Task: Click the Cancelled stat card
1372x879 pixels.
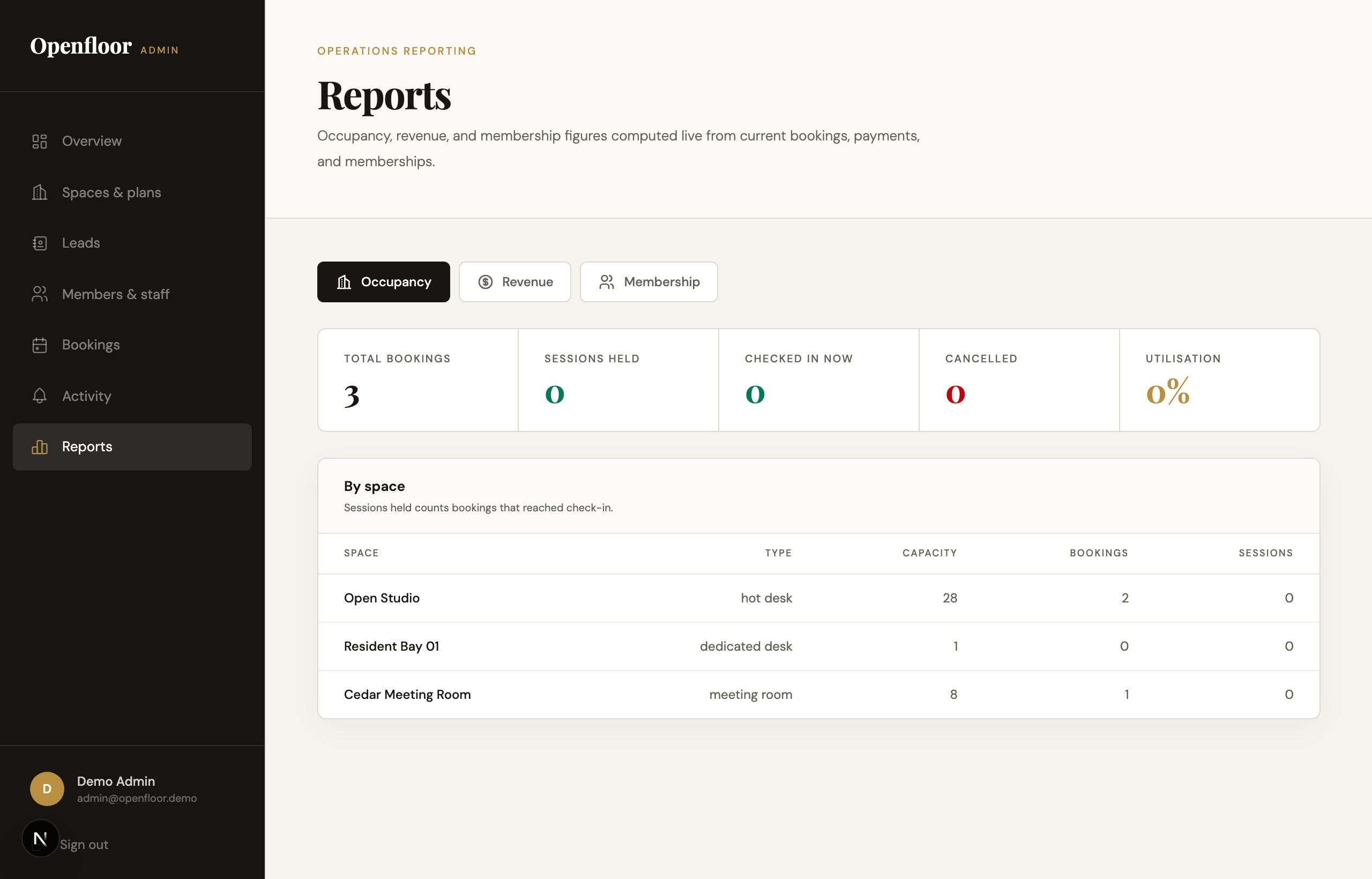Action: (1019, 380)
